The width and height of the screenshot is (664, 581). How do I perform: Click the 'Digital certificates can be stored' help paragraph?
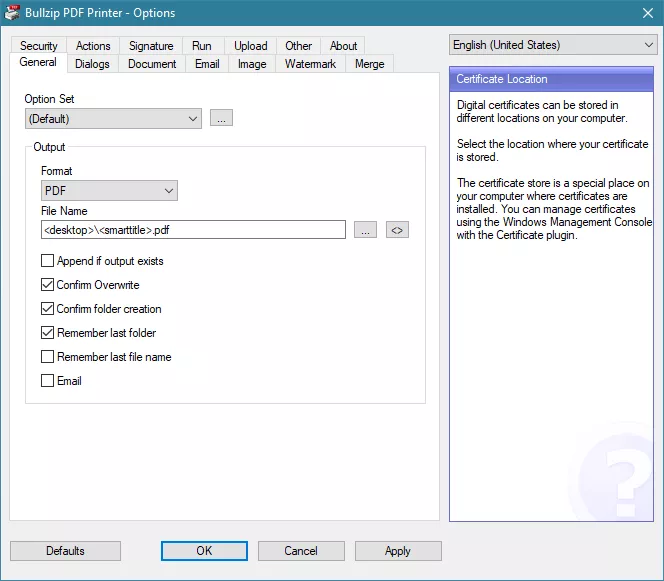click(542, 111)
